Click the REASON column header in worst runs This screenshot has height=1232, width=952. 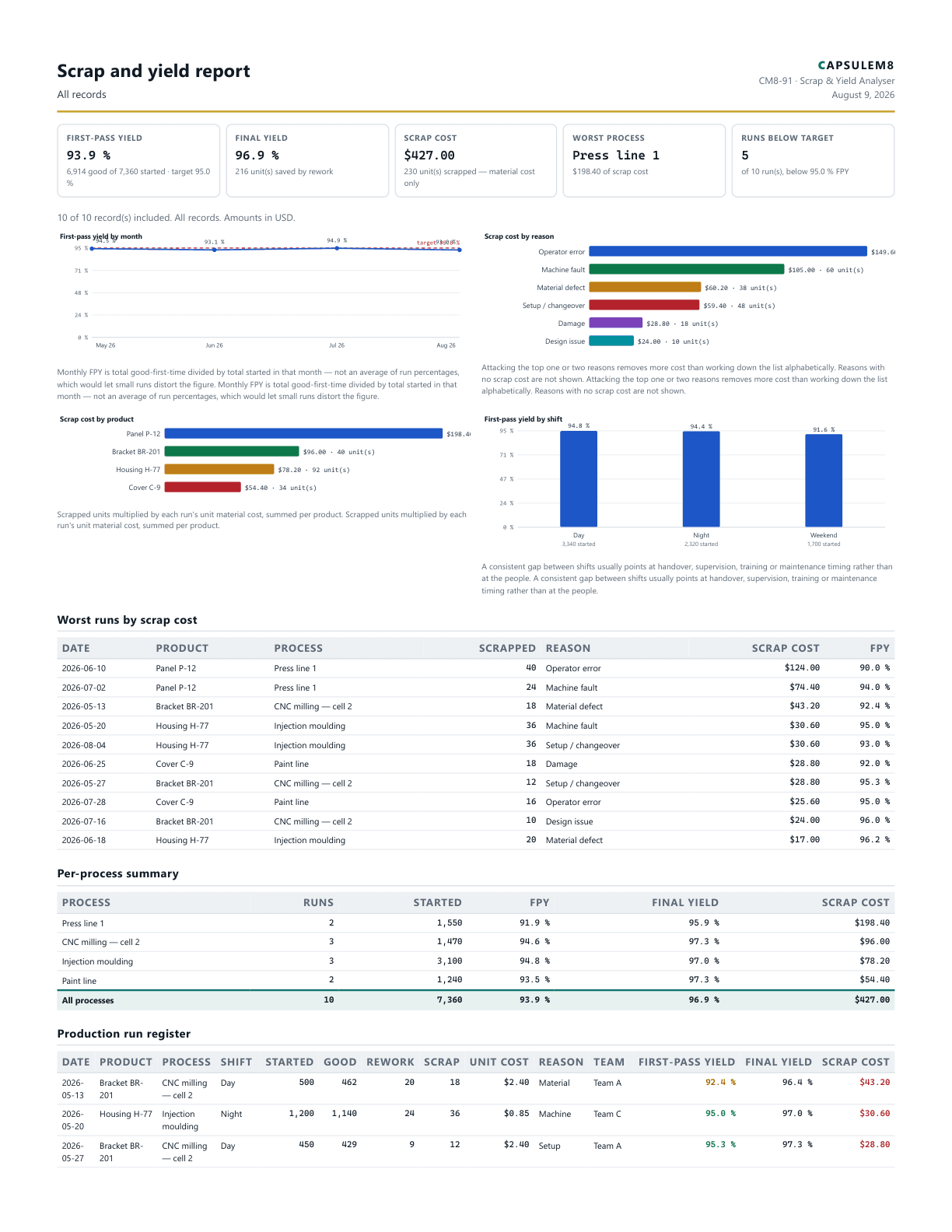click(x=568, y=648)
